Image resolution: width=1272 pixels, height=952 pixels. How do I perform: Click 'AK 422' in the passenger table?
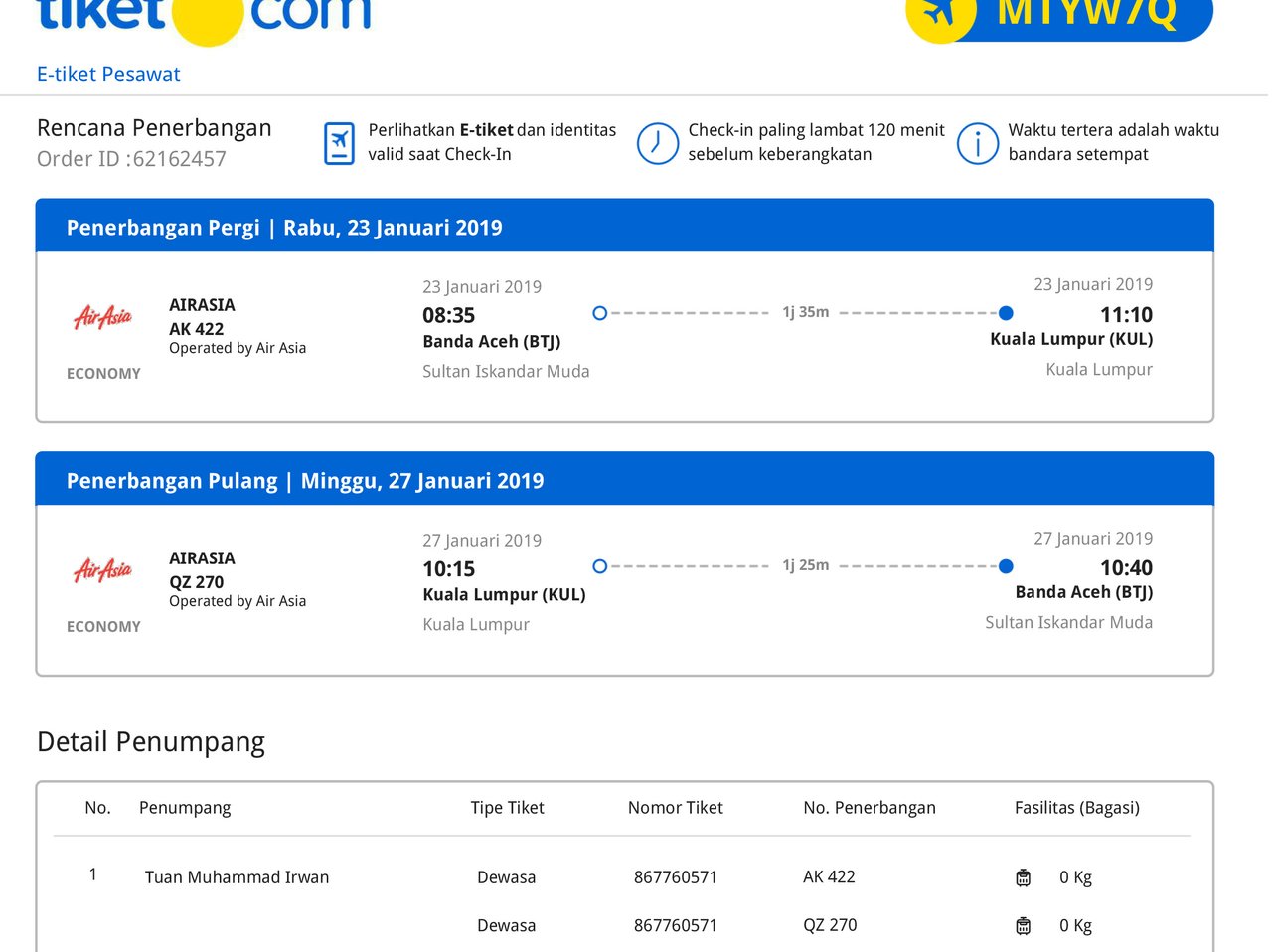click(x=829, y=876)
